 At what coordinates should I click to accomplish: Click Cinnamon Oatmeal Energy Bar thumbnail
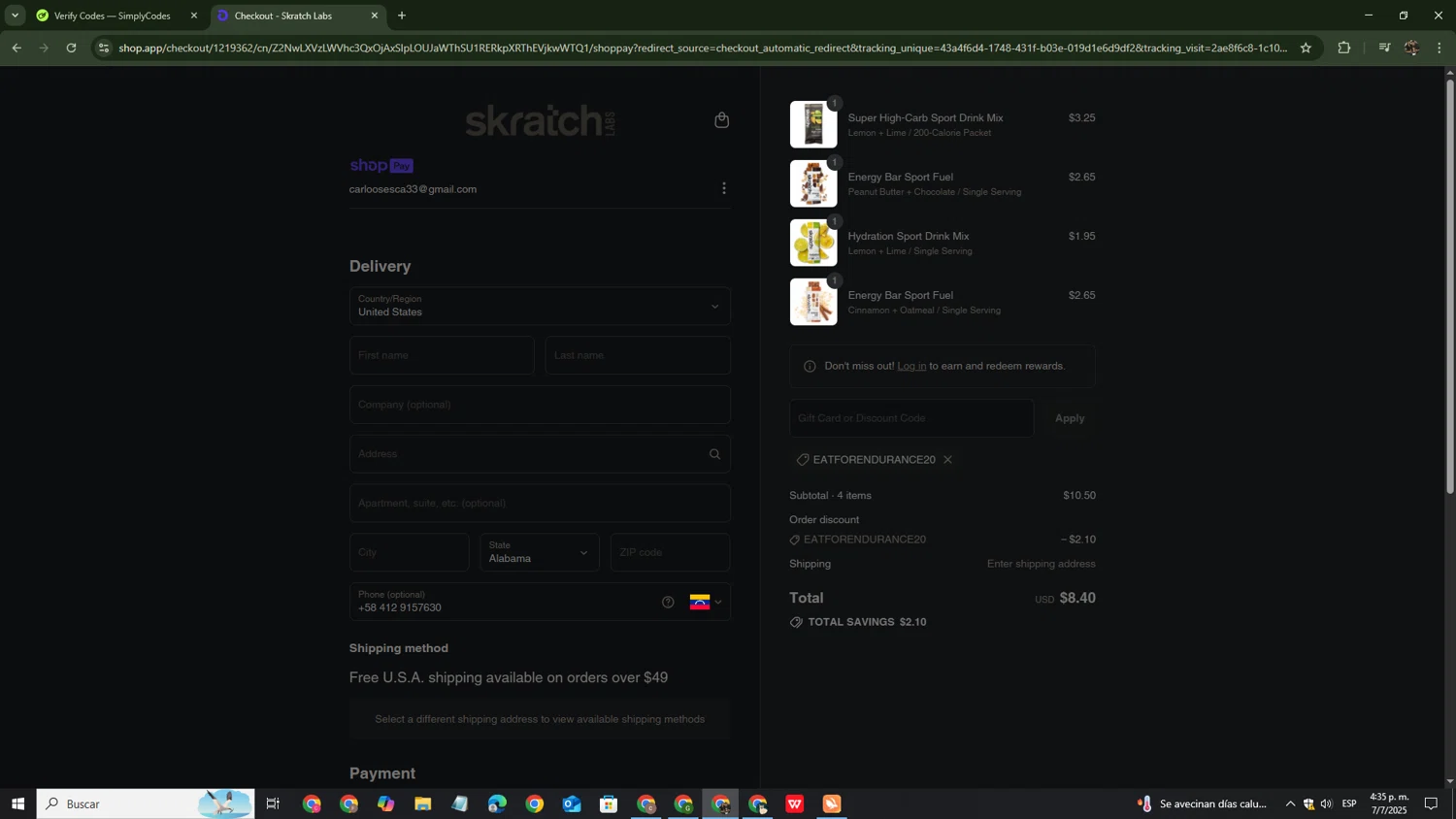pos(813,302)
